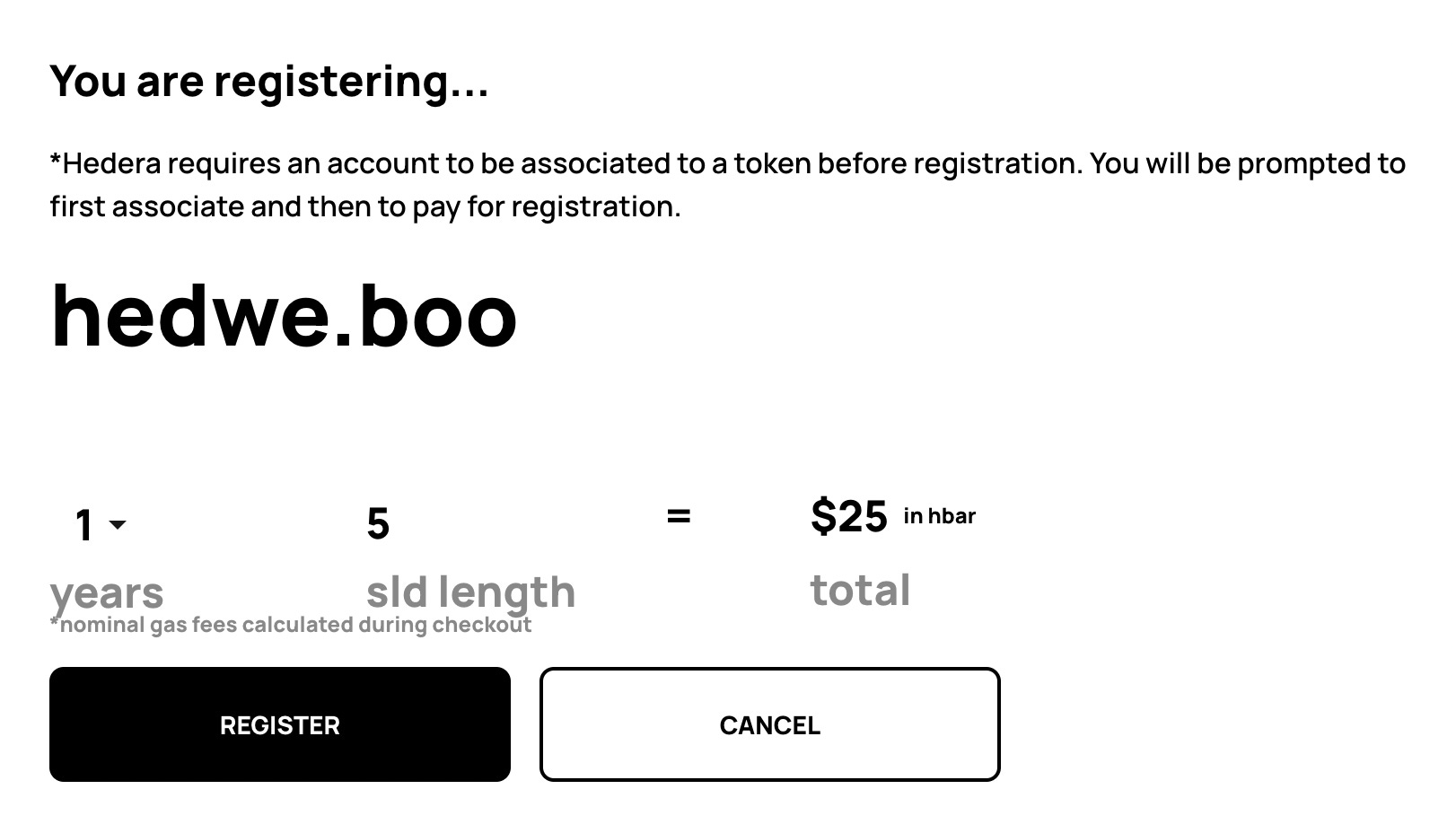Click the nominal gas fees note

291,625
